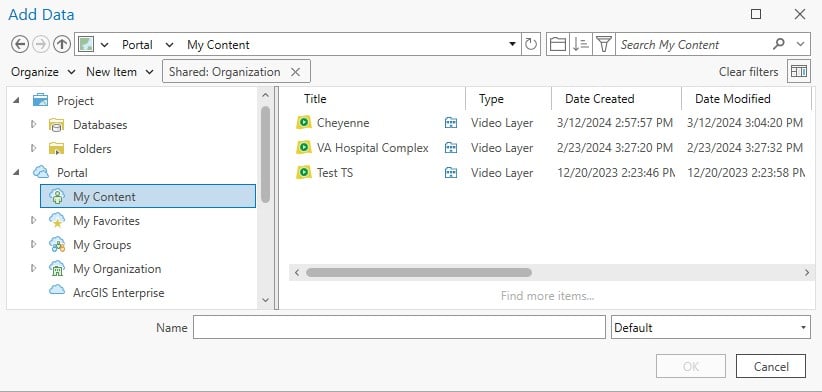The height and width of the screenshot is (392, 822).
Task: Navigate up one level with up arrow
Action: point(62,45)
